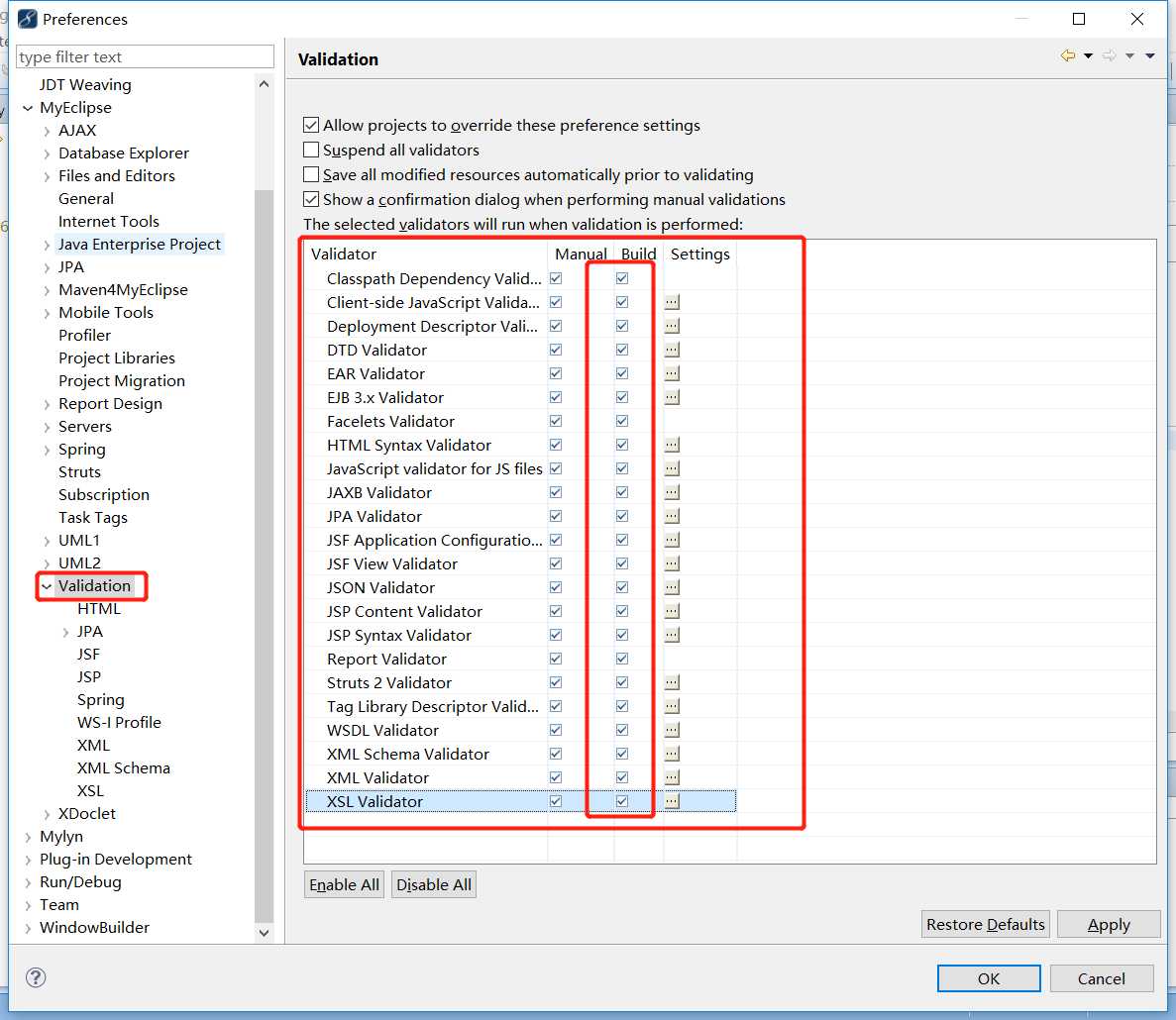Uncheck Build for Classpath Dependency Validator
Viewport: 1176px width, 1020px height.
tap(622, 278)
